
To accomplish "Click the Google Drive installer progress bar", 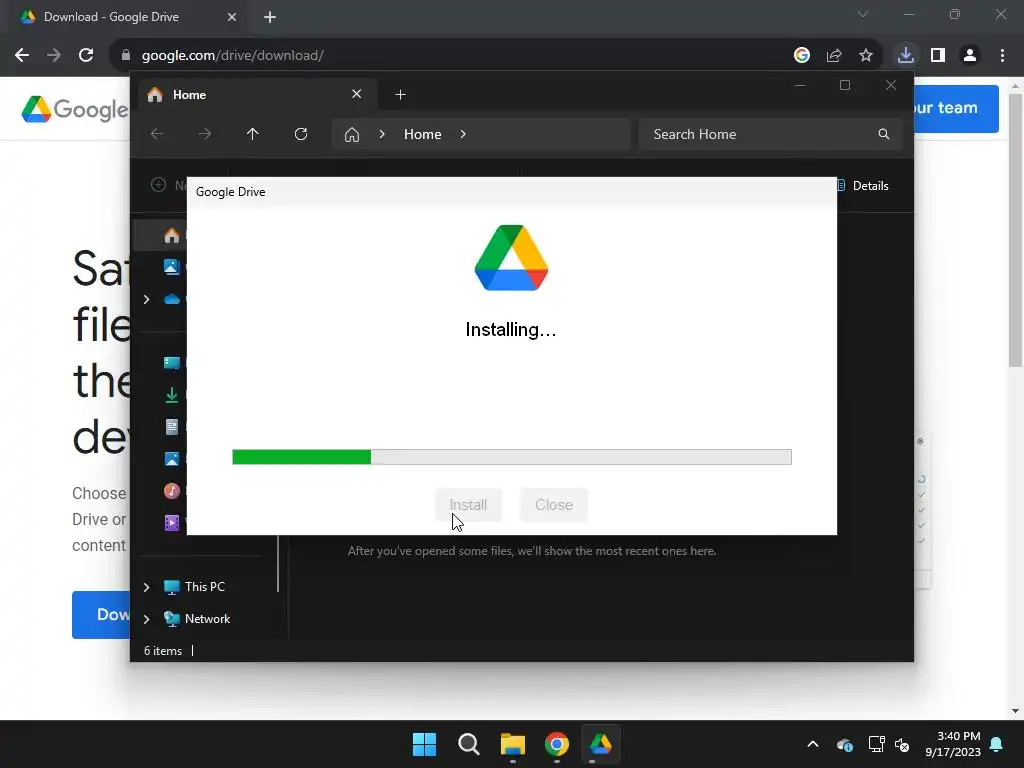I will click(x=511, y=456).
